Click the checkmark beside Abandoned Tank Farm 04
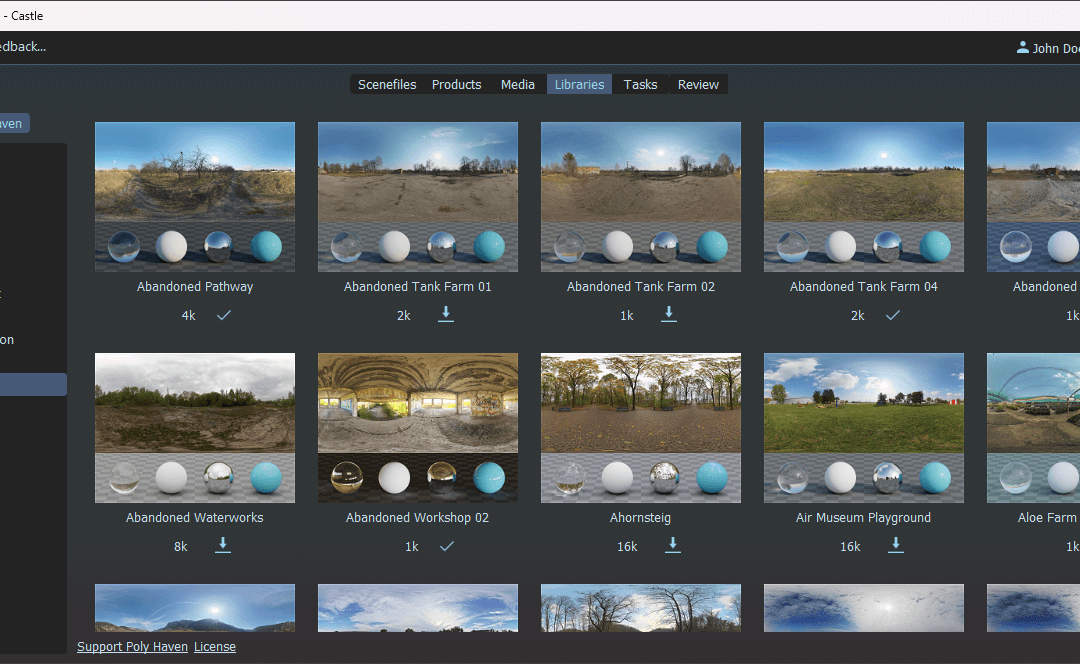 [892, 315]
